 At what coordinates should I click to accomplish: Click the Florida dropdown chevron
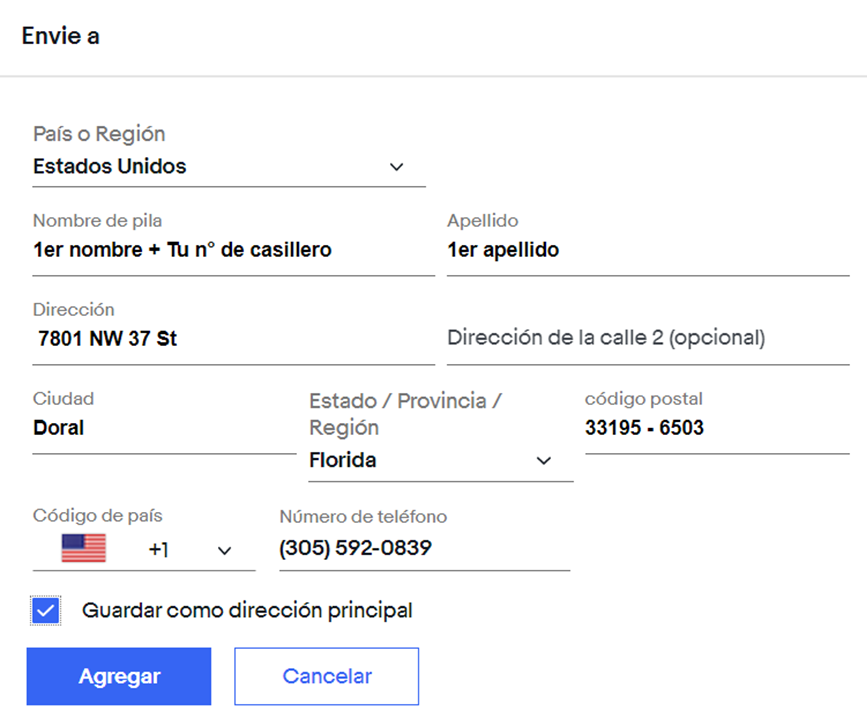pyautogui.click(x=544, y=460)
